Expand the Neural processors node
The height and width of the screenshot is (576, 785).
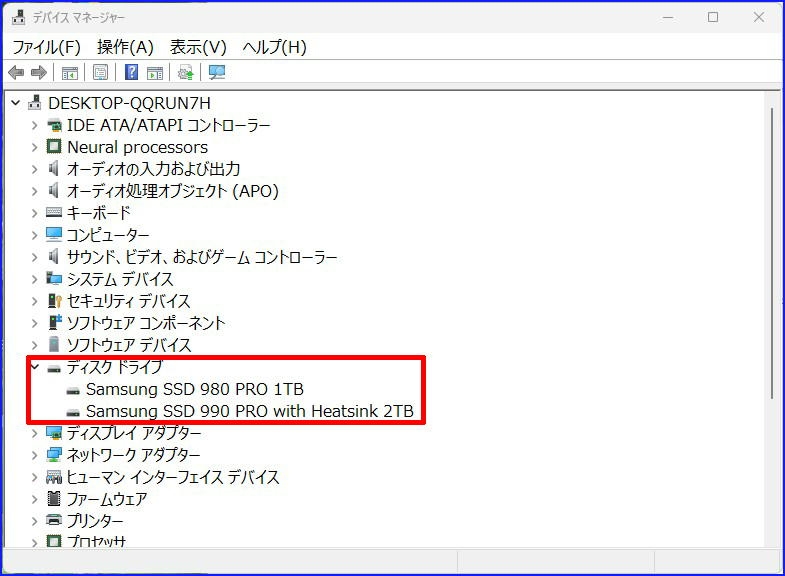coord(35,147)
